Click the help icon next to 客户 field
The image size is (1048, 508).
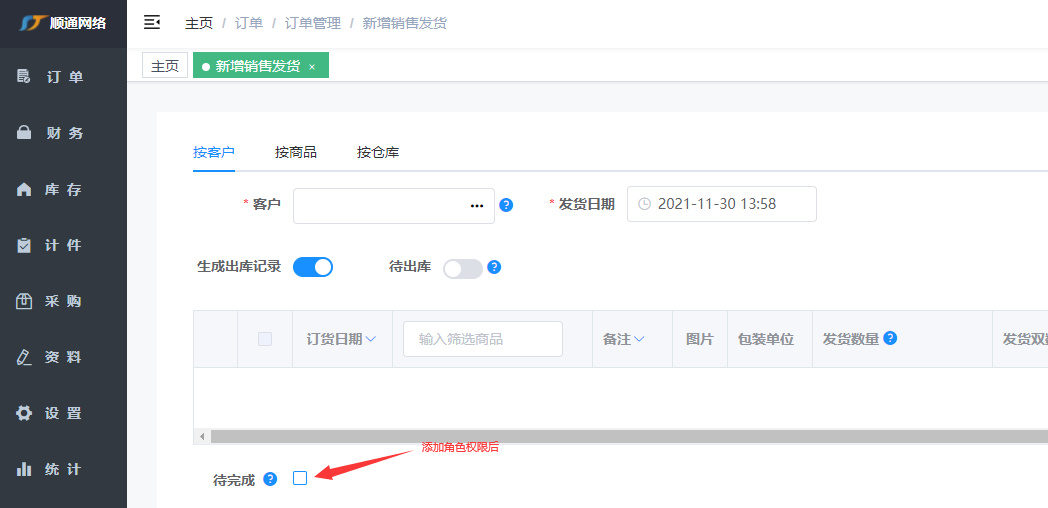[506, 205]
